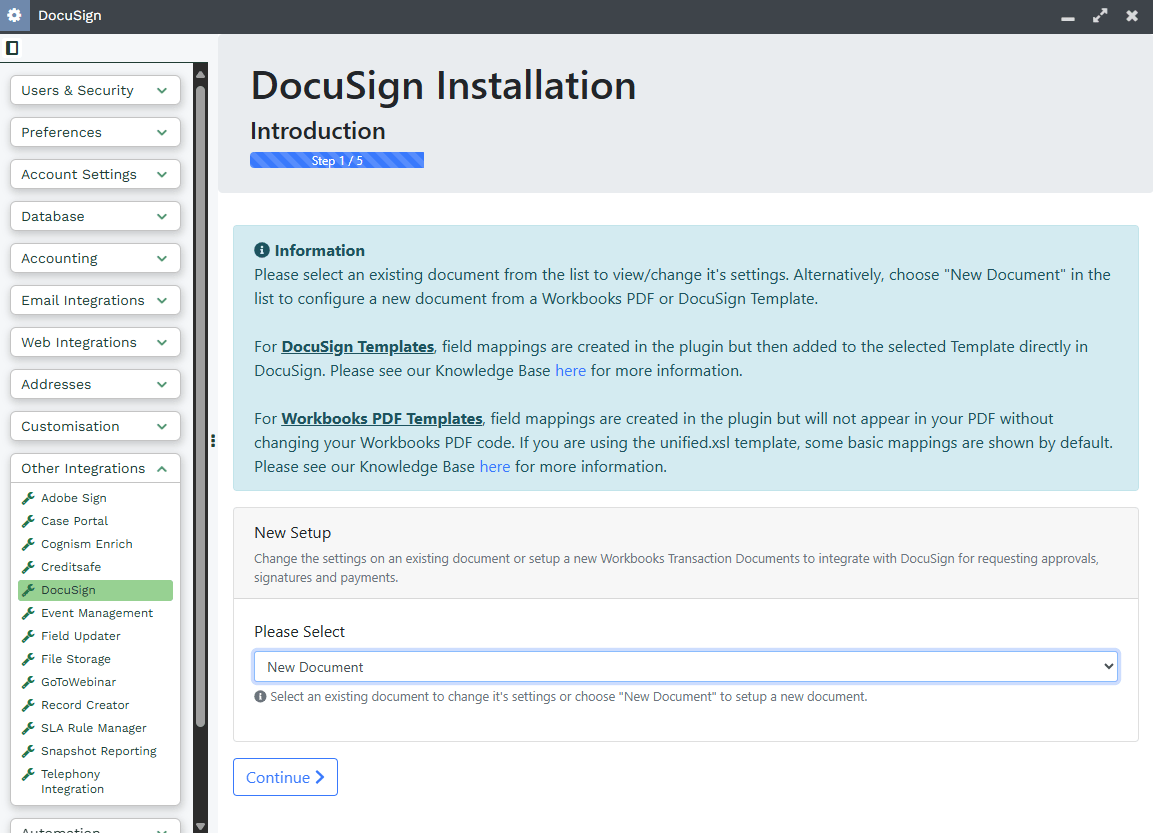Open the Case Portal integration

(x=74, y=521)
